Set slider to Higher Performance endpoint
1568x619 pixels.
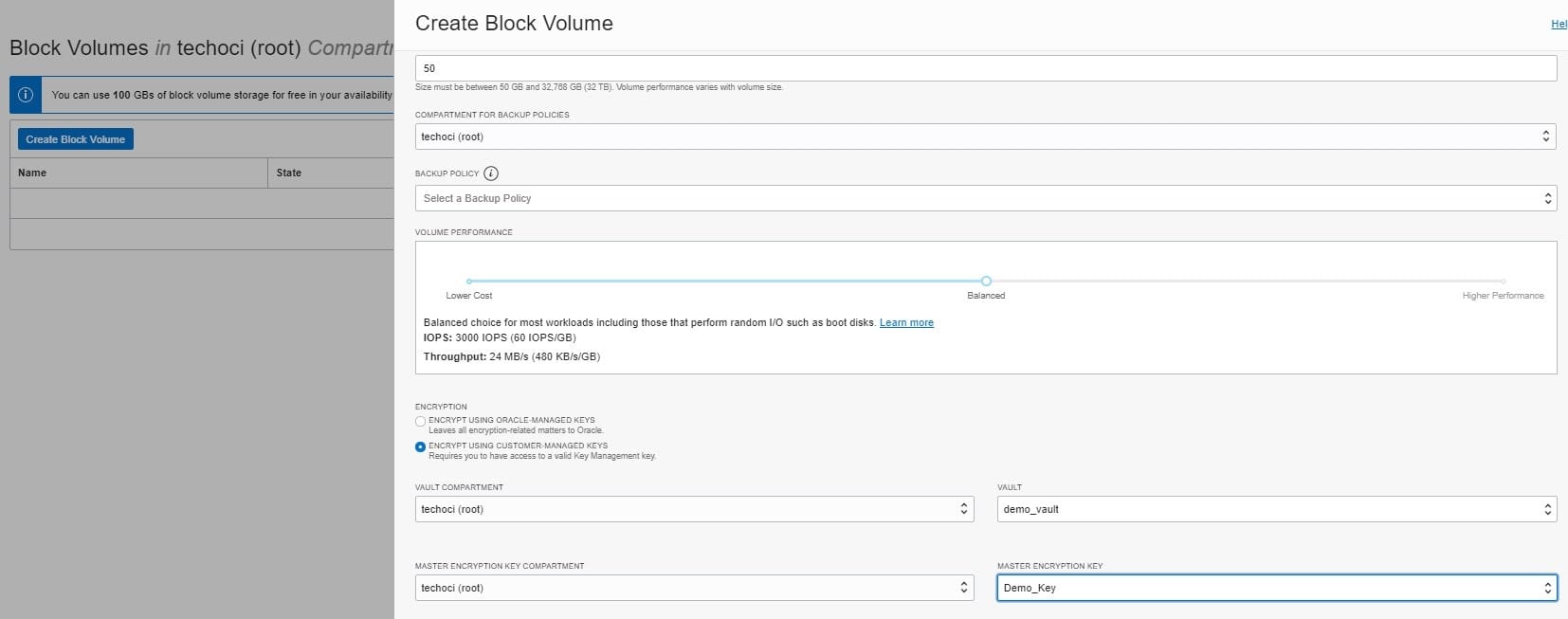1503,282
